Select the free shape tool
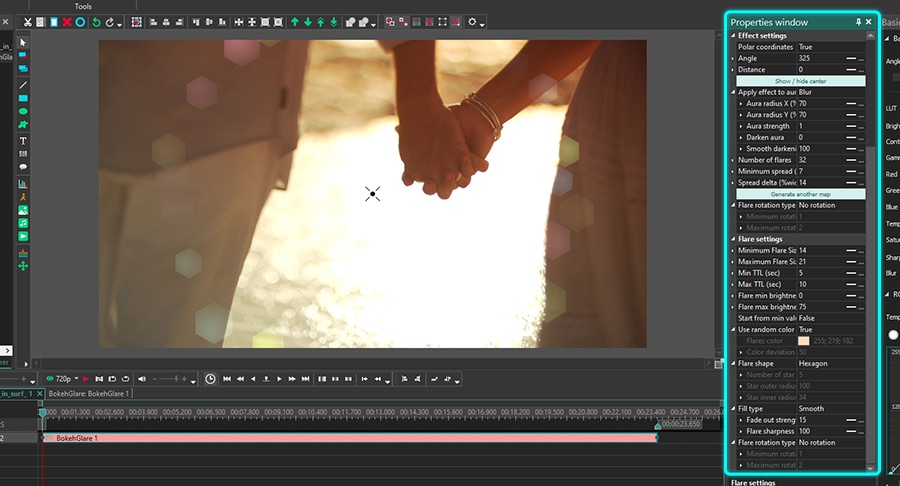The image size is (900, 486). pos(23,125)
